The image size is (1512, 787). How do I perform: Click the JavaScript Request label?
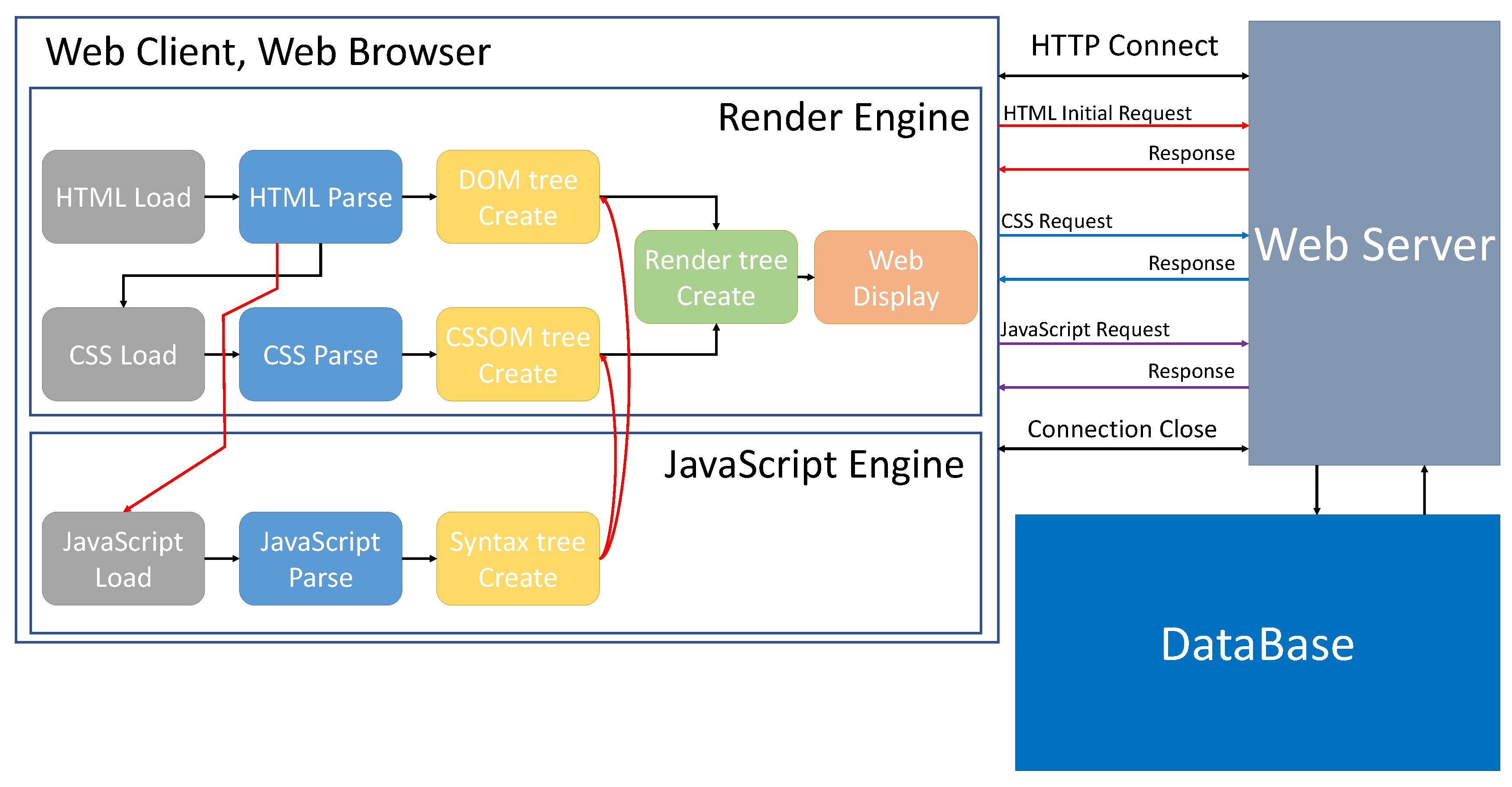click(1084, 329)
